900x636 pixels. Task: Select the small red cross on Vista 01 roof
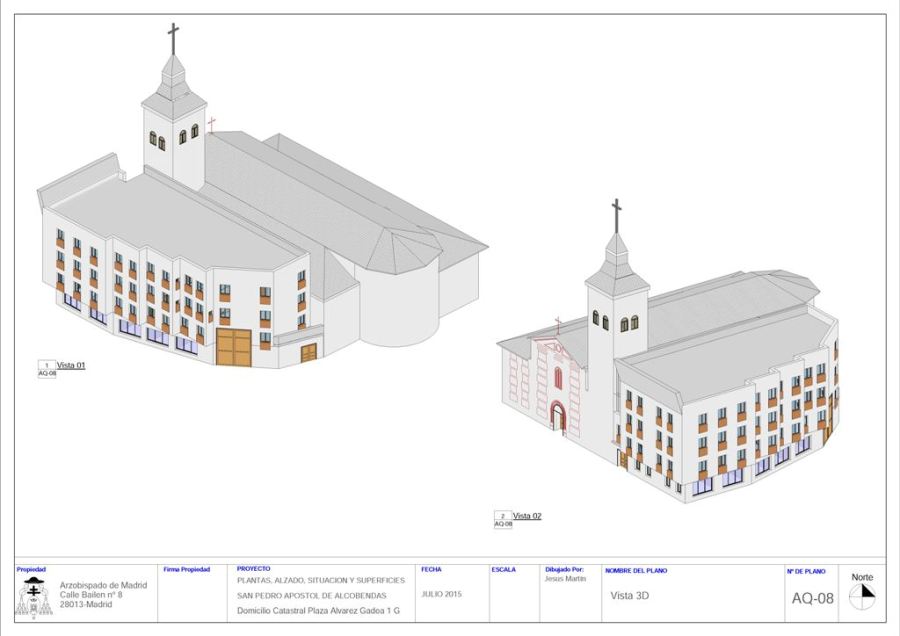pos(211,125)
